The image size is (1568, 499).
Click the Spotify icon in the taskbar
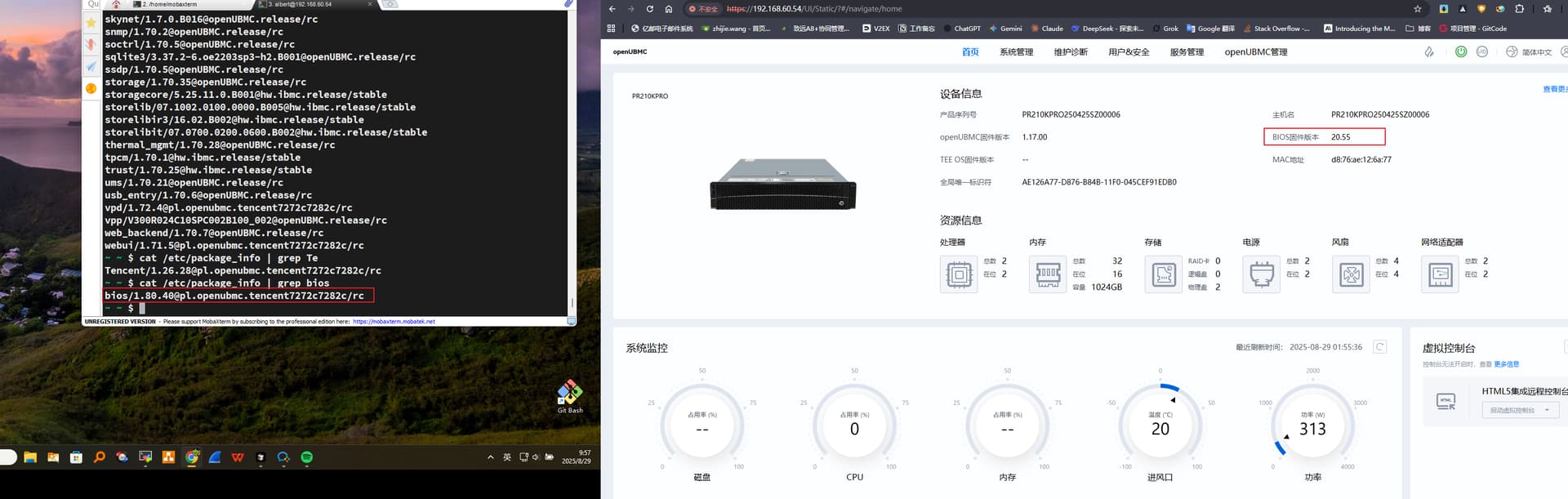click(x=307, y=457)
